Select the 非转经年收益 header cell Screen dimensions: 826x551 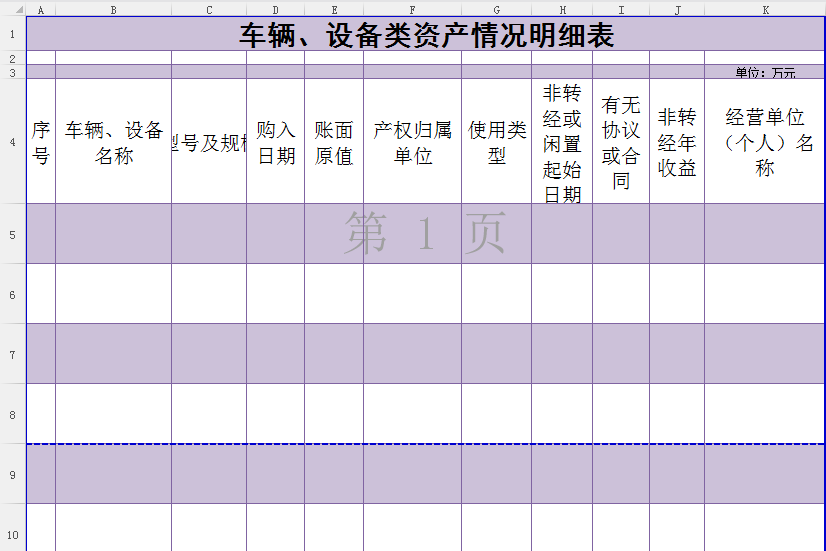676,142
